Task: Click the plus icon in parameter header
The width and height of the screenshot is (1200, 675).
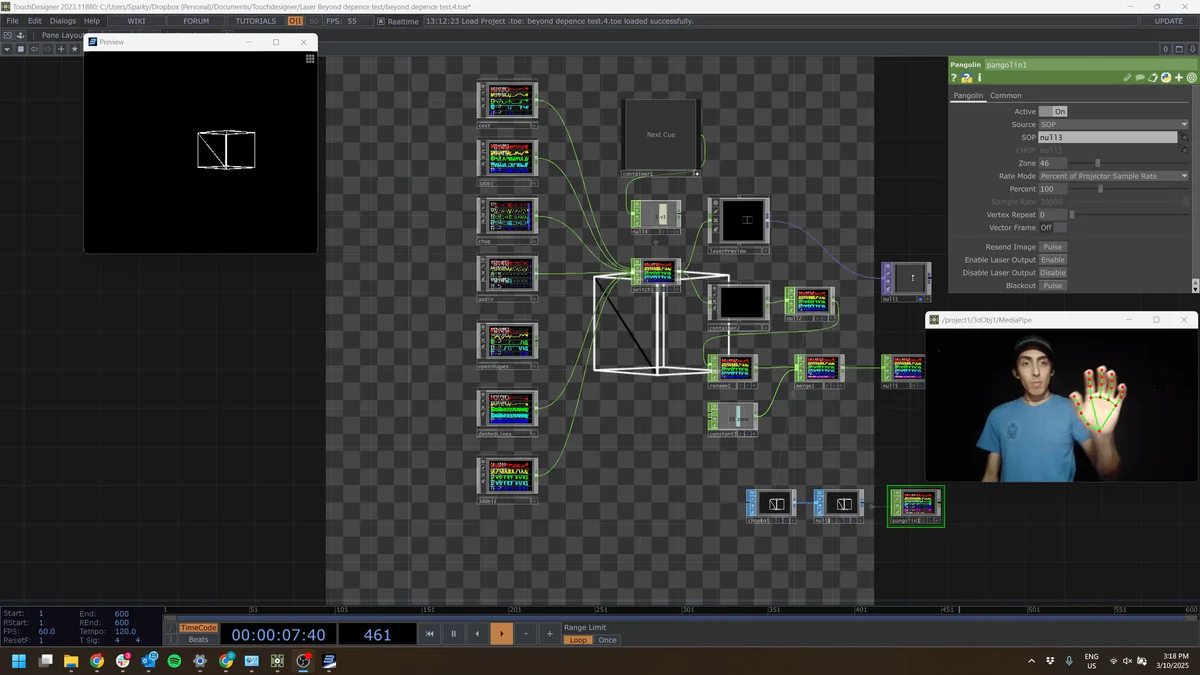Action: (x=1179, y=77)
